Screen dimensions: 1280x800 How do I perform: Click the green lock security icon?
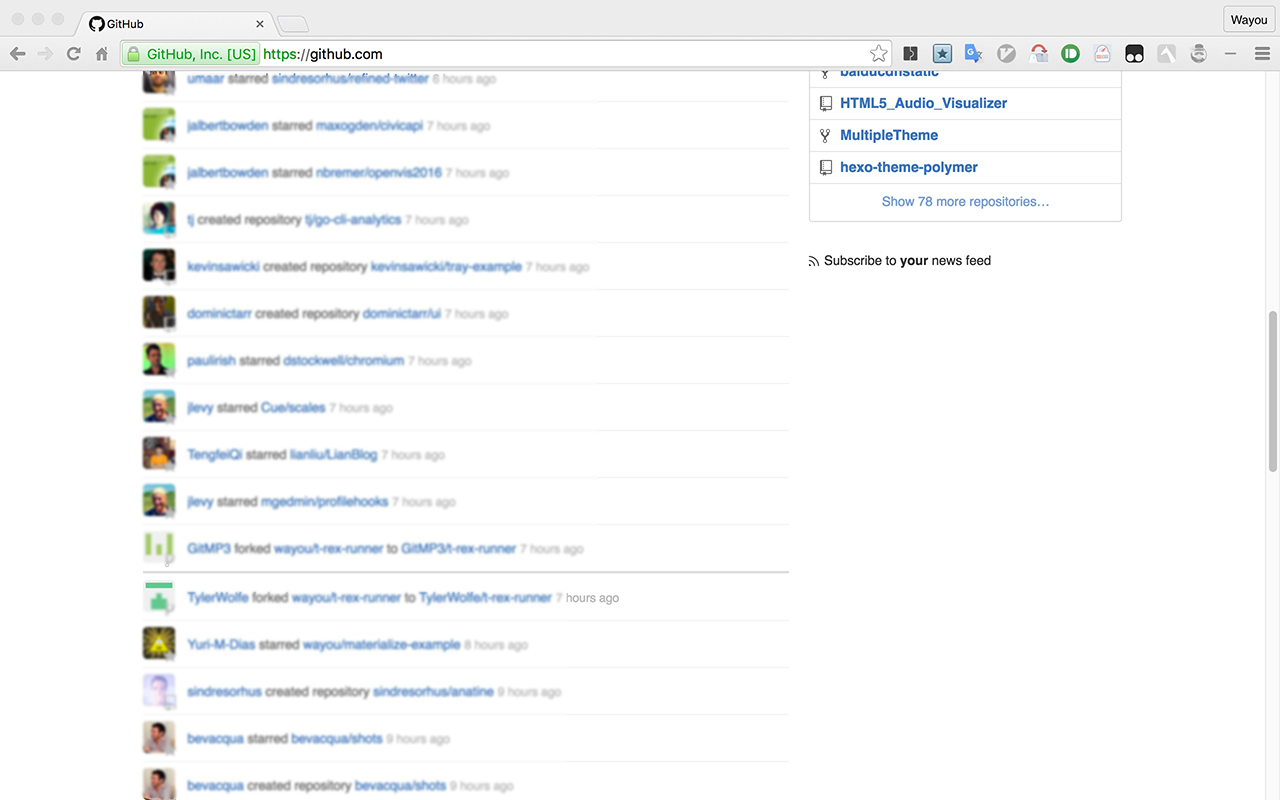pyautogui.click(x=132, y=54)
